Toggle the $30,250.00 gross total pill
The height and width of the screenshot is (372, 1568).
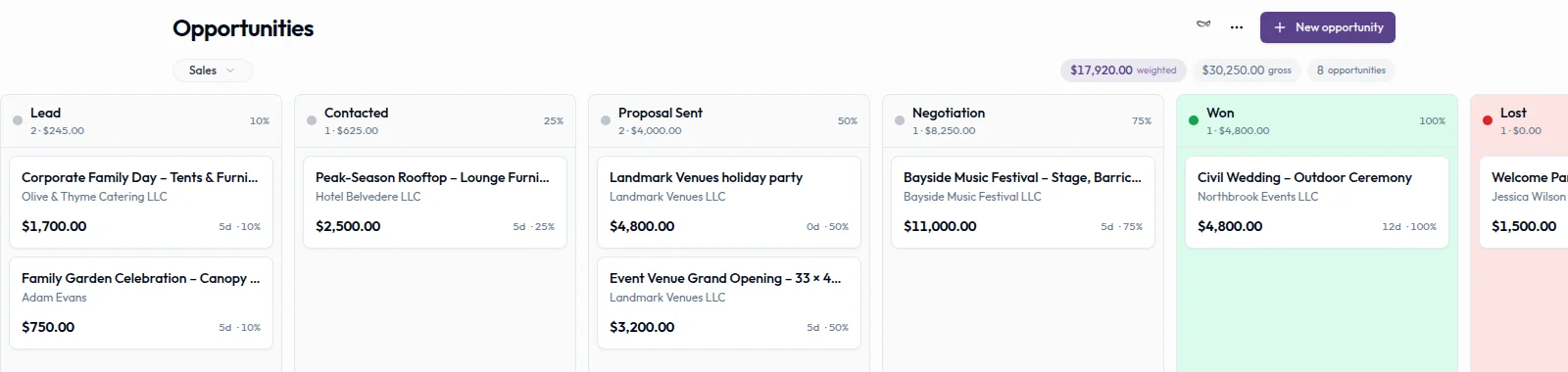(1247, 70)
